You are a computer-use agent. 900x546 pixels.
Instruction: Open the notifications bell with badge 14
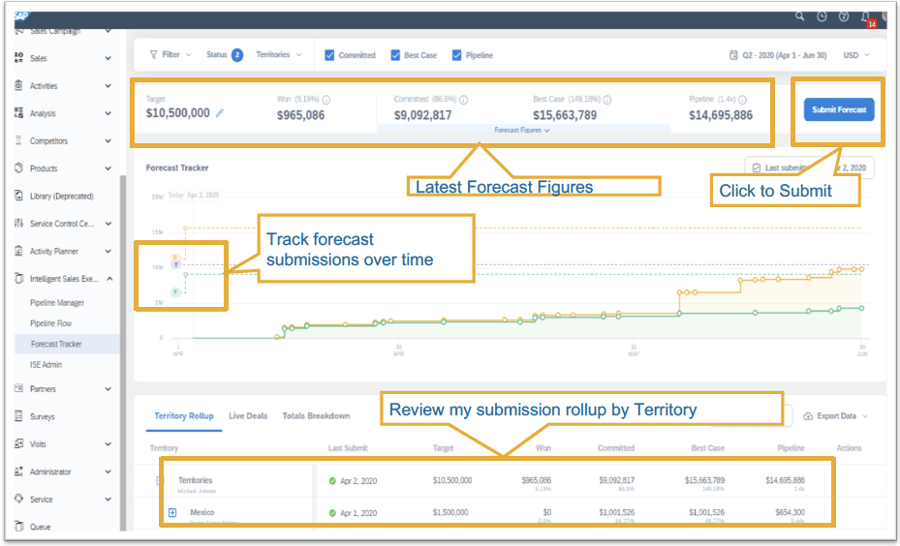pyautogui.click(x=866, y=18)
